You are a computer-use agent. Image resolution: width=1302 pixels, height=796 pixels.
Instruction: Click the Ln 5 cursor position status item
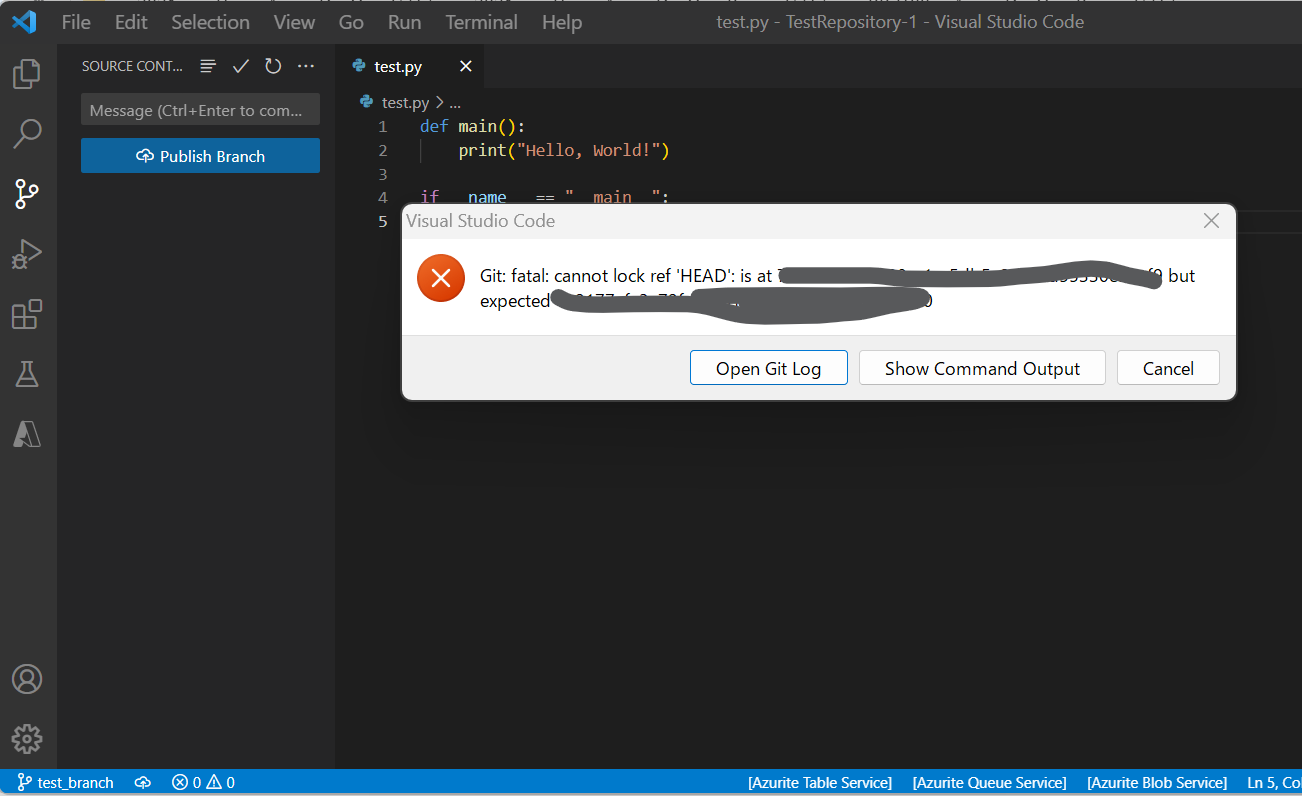point(1272,782)
